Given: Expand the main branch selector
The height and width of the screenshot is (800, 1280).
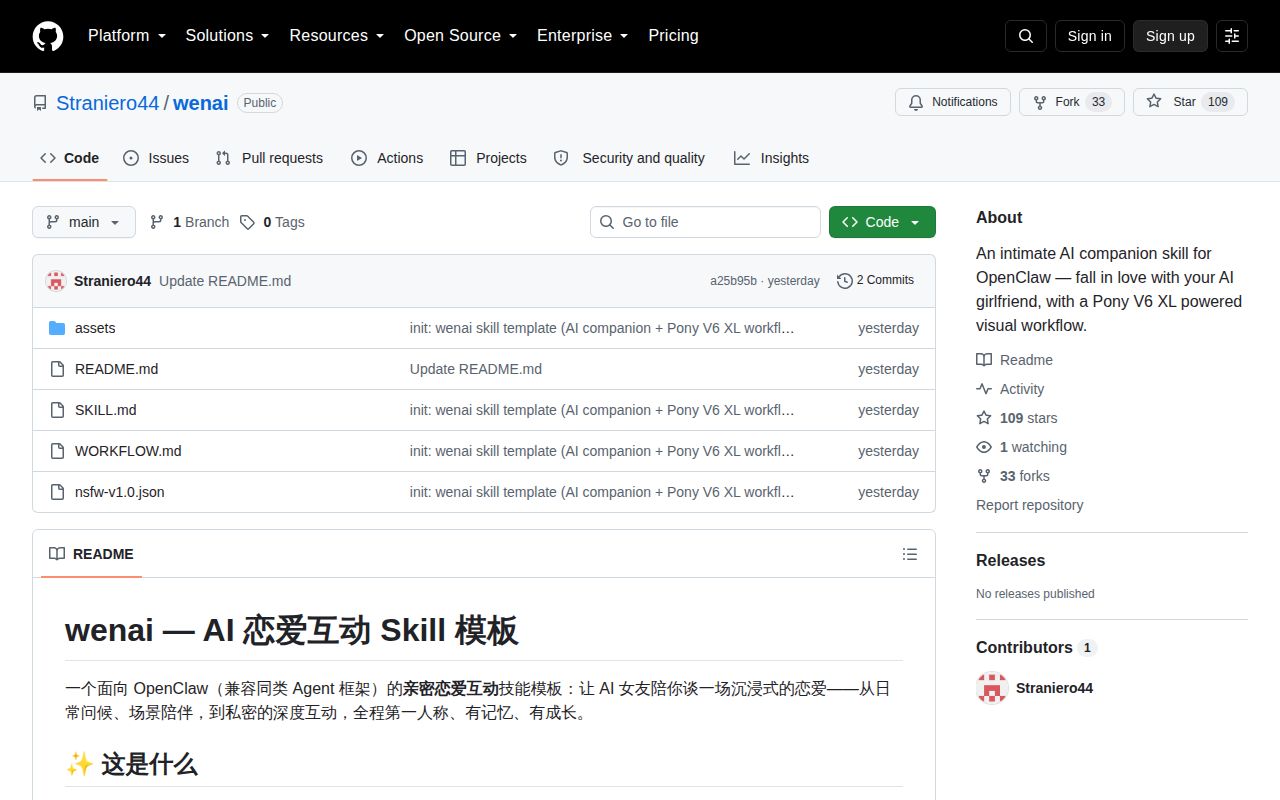Looking at the screenshot, I should tap(84, 222).
